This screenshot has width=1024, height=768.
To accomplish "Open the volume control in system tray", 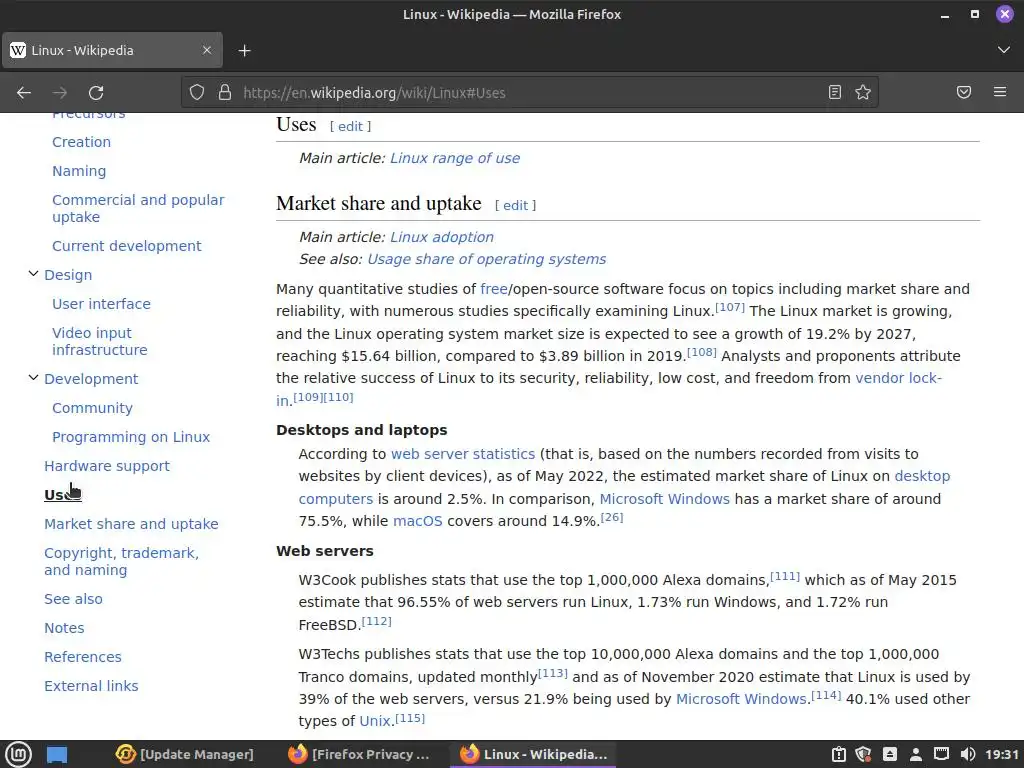I will pos(967,754).
